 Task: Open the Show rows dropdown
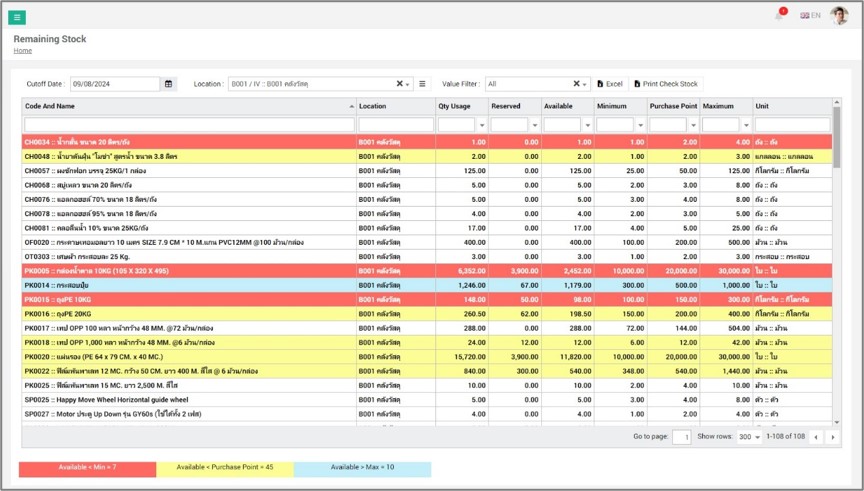749,437
